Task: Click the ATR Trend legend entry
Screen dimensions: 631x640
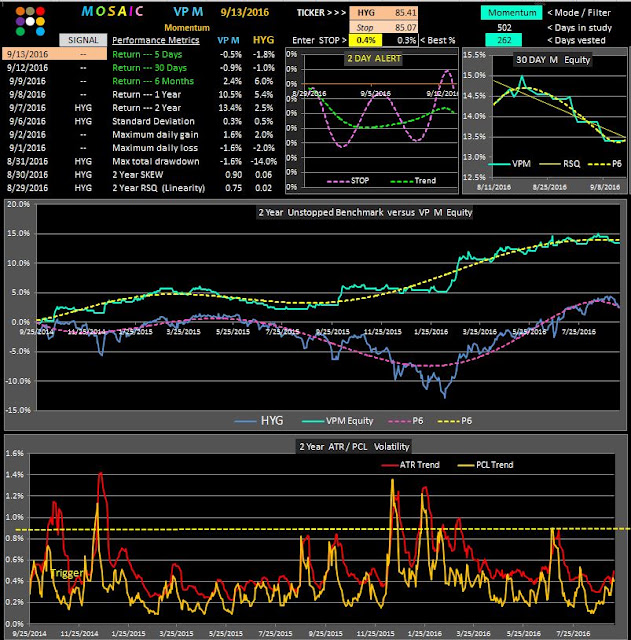Action: pos(411,464)
